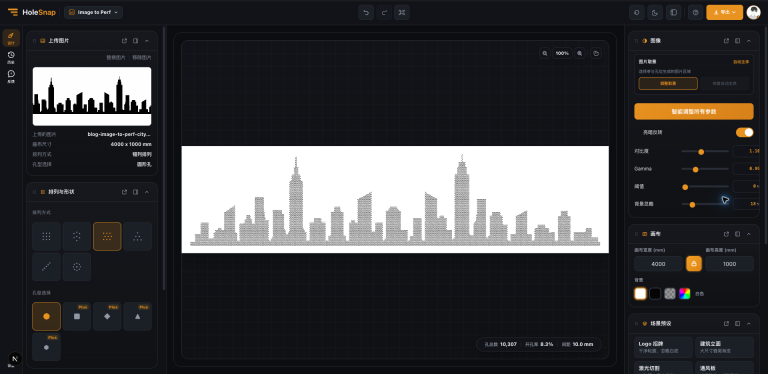Adjust the Gamma slider
The width and height of the screenshot is (768, 374).
click(x=705, y=169)
